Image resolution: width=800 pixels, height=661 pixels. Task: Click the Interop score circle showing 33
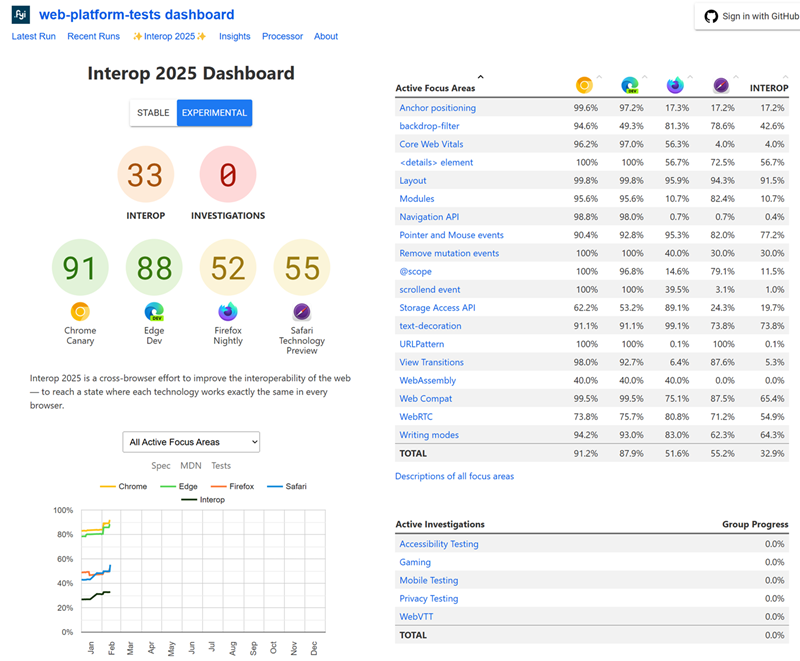pos(146,176)
